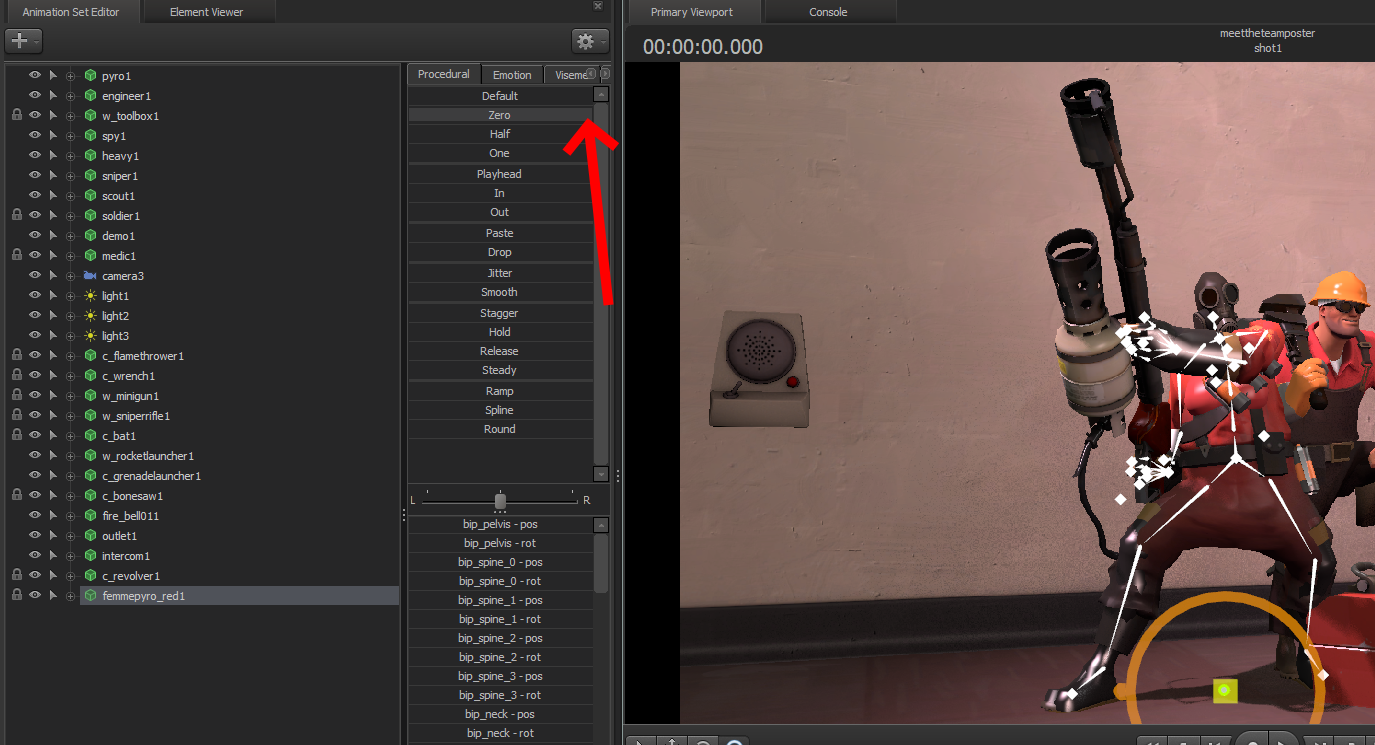Toggle visibility of spy1
1375x745 pixels.
35,136
